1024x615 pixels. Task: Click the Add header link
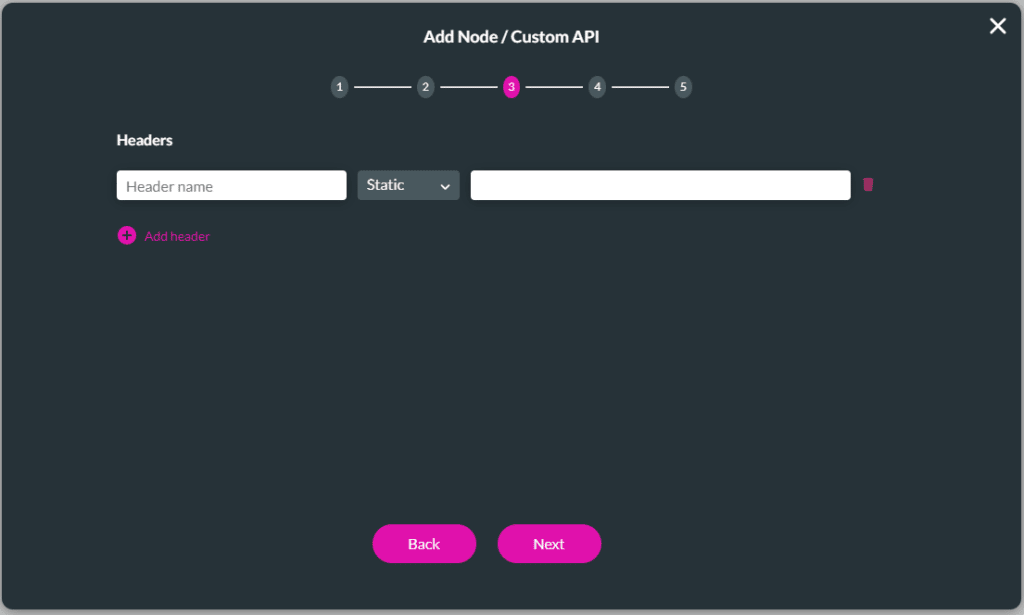point(177,235)
